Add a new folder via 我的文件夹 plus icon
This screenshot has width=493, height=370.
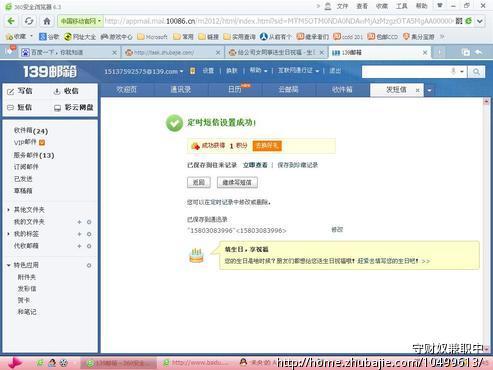79,222
